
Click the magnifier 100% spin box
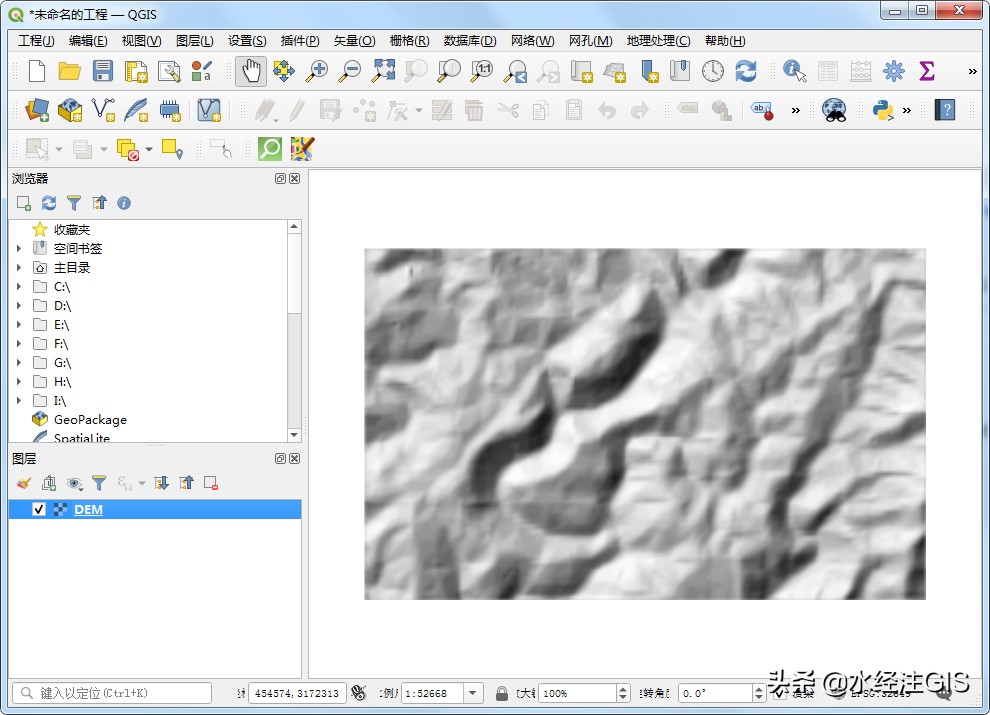point(584,693)
